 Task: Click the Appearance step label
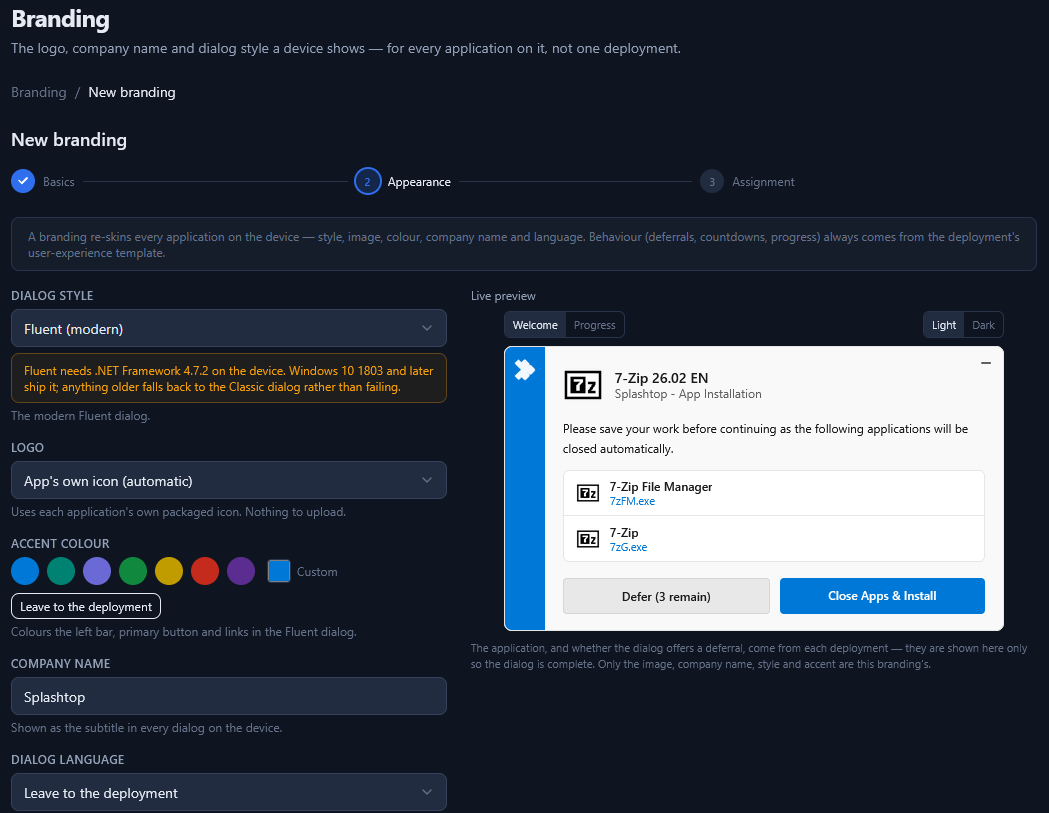pos(419,182)
